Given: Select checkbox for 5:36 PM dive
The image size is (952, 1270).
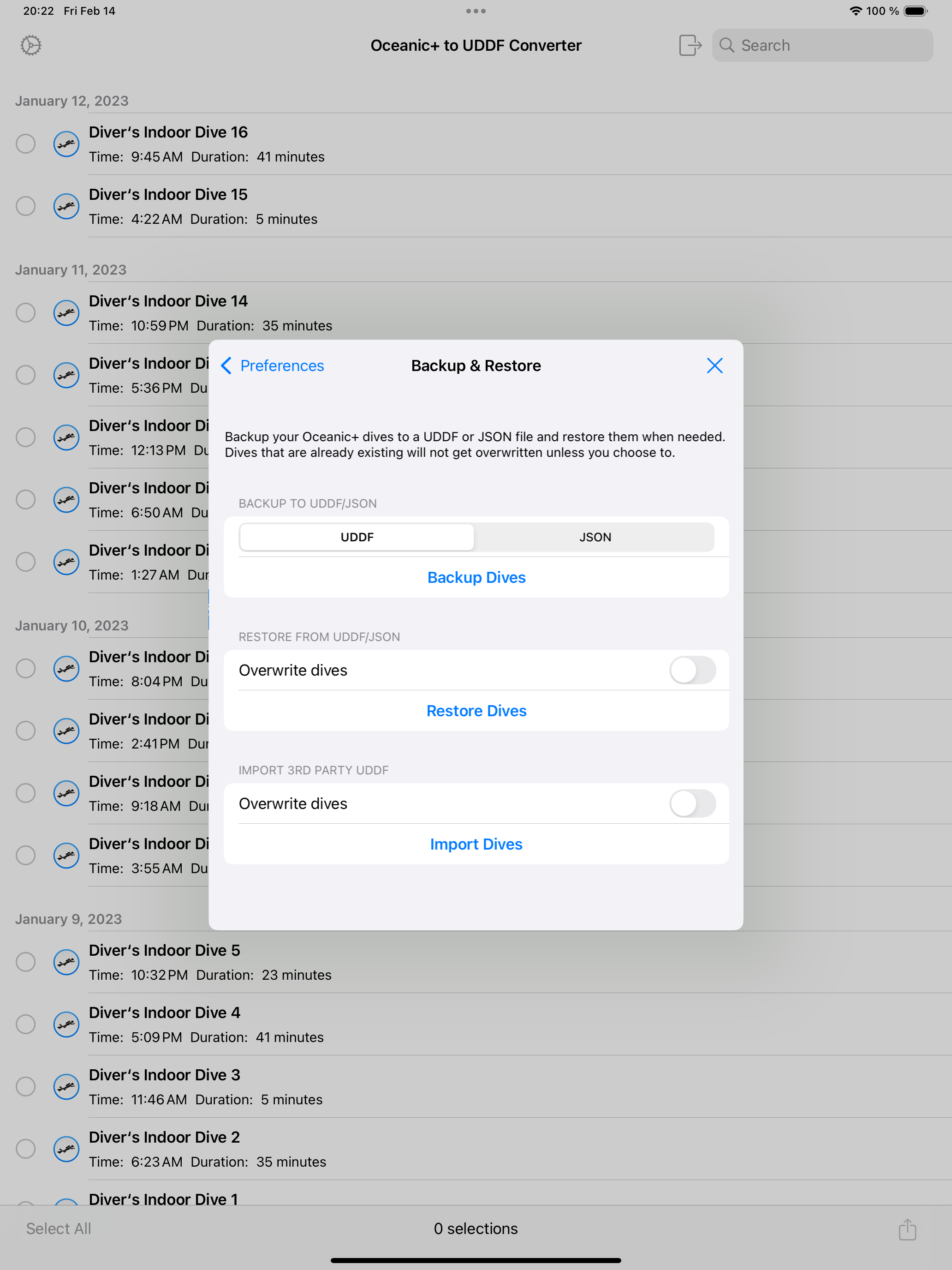Looking at the screenshot, I should point(25,375).
